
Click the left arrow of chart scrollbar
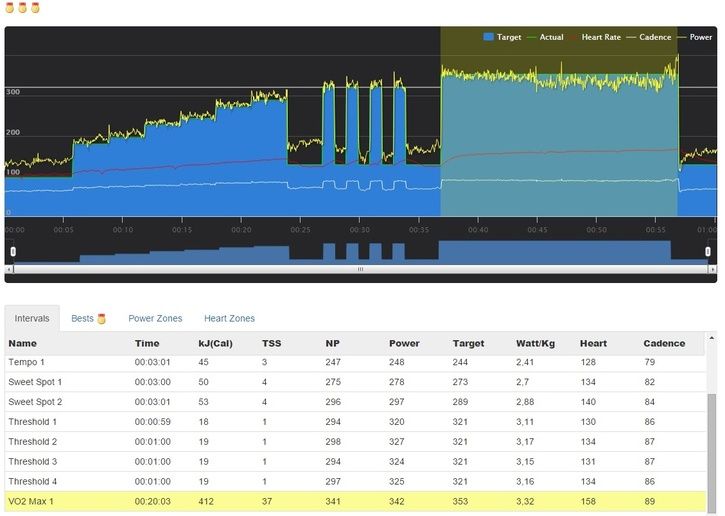pos(9,269)
